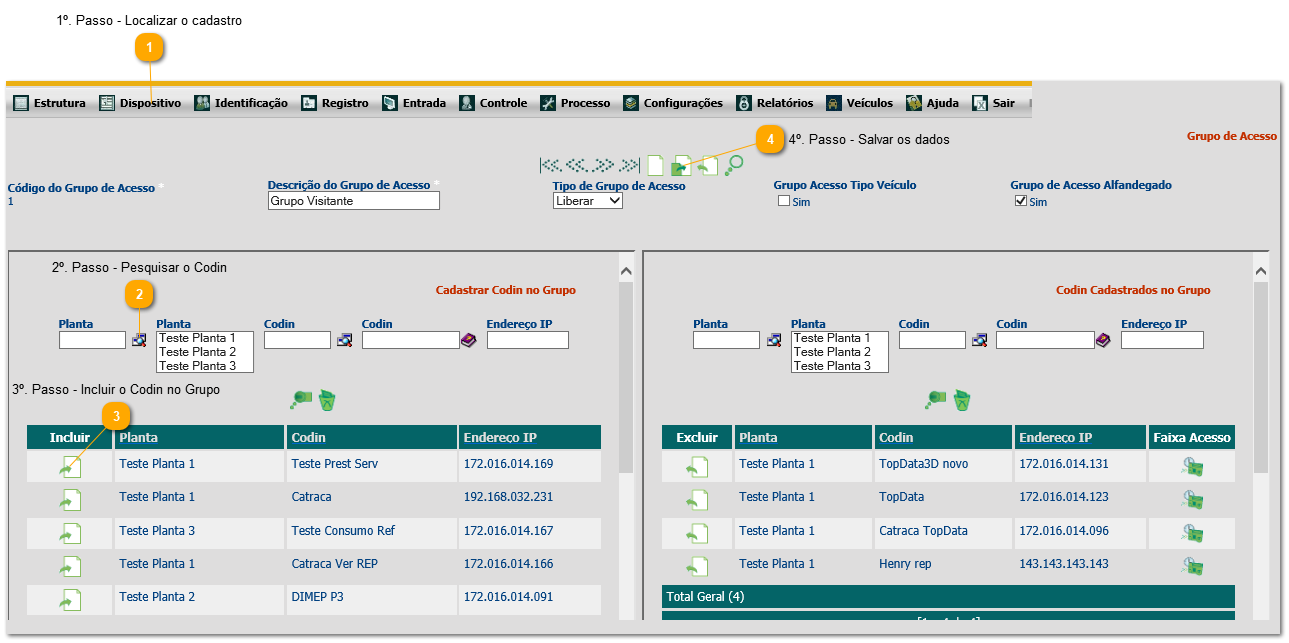Click the Descrição do Grupo de Acesso field
1289x643 pixels.
[x=354, y=201]
